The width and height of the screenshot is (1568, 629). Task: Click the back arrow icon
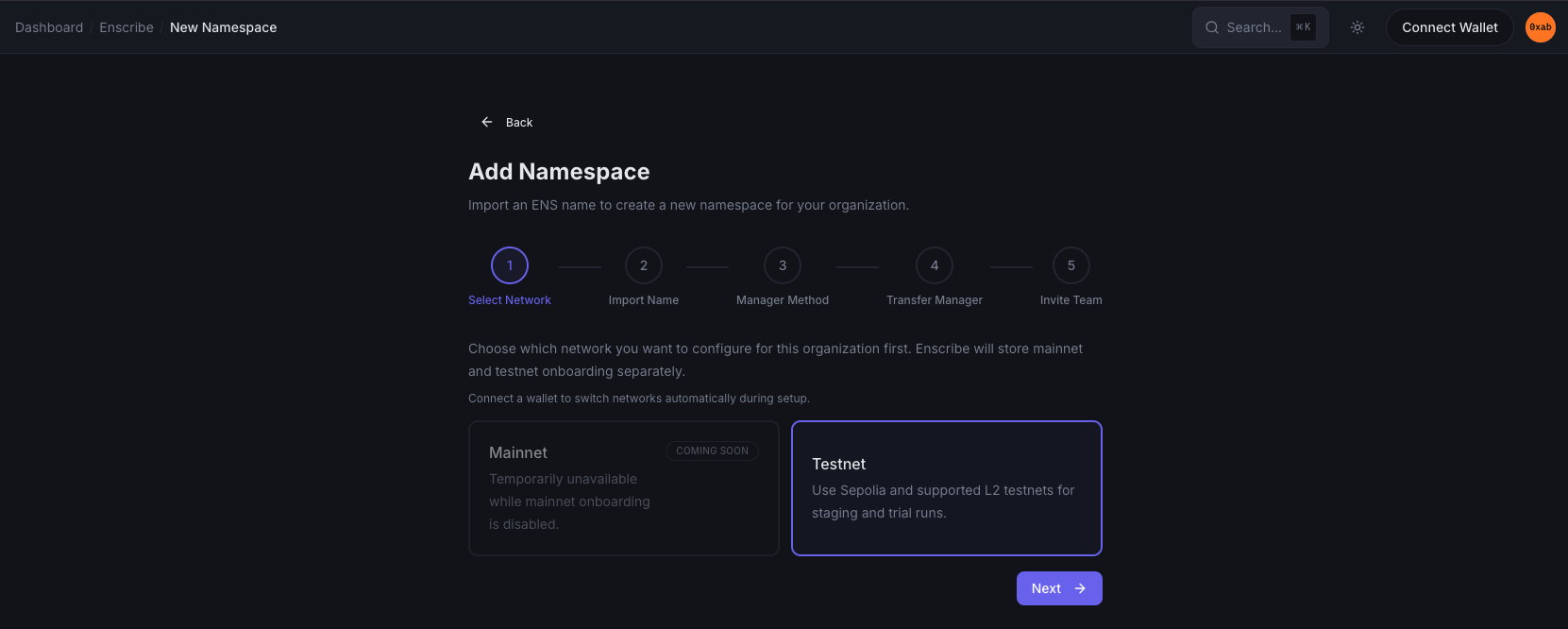pyautogui.click(x=487, y=122)
